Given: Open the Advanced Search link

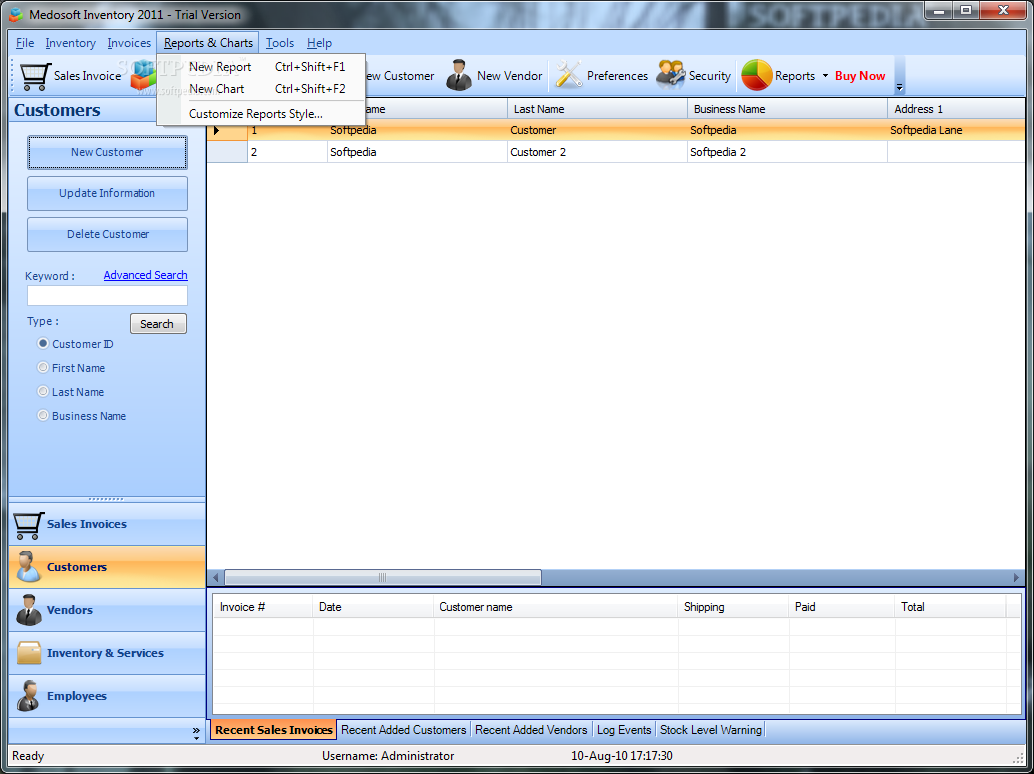Looking at the screenshot, I should tap(145, 275).
